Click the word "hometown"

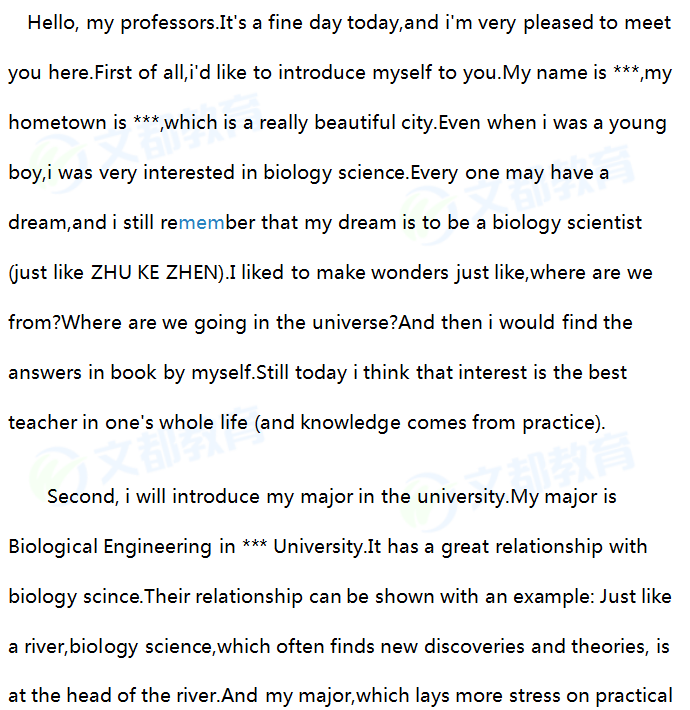(56, 122)
